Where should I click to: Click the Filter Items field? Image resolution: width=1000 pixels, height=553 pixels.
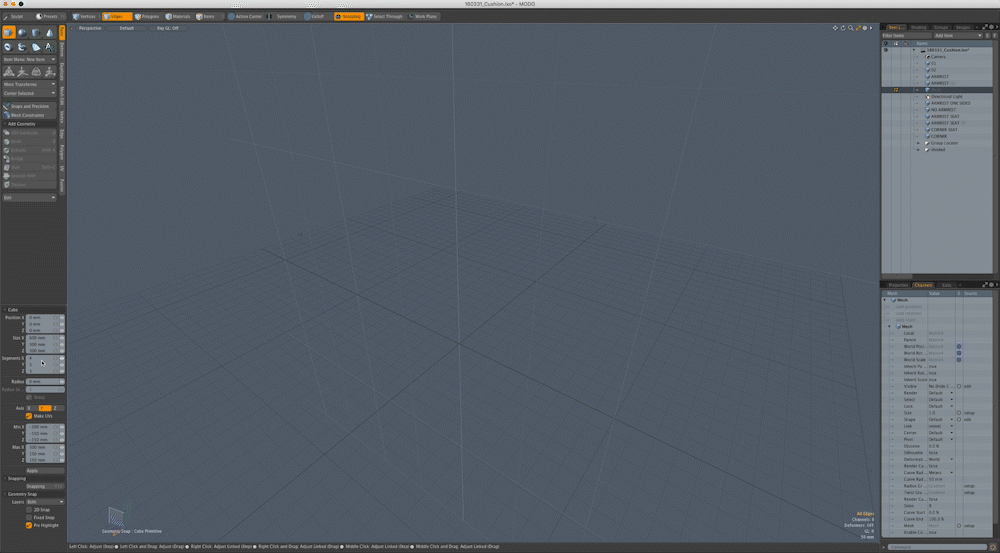[906, 36]
